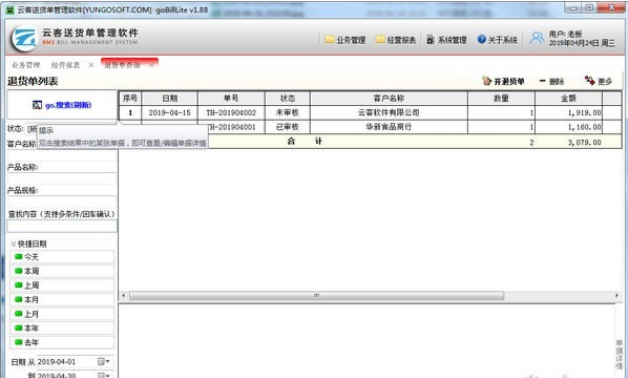This screenshot has height=378, width=628.
Task: Switch to 业务管理 tab
Action: click(x=26, y=65)
